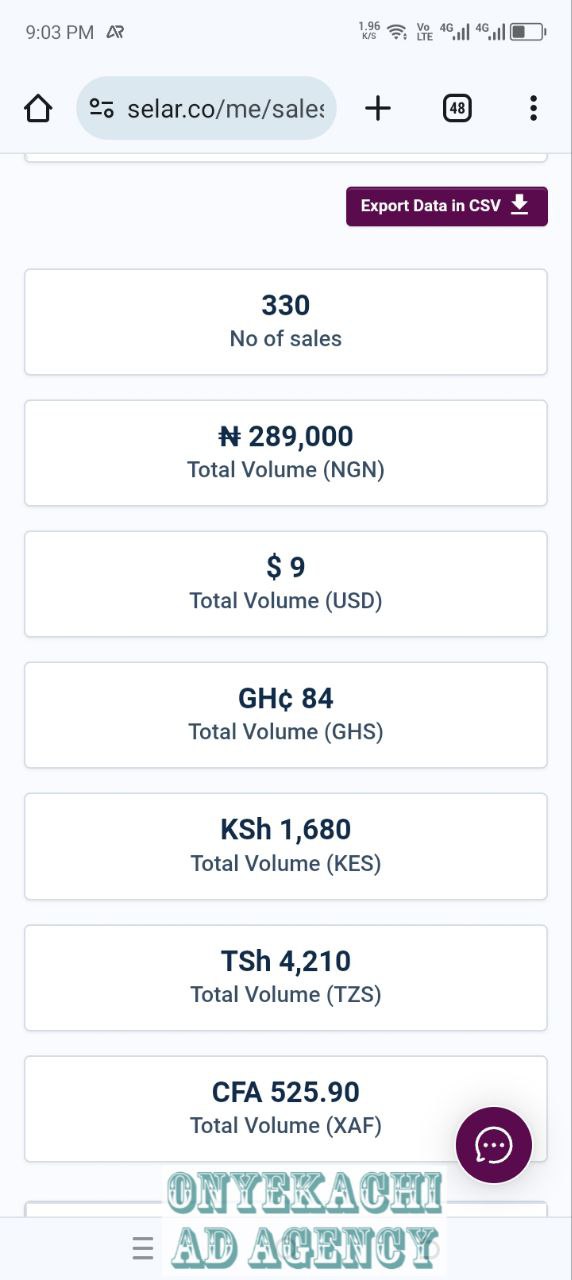Tap the hamburger navigation icon at bottom
The height and width of the screenshot is (1280, 572).
143,1248
